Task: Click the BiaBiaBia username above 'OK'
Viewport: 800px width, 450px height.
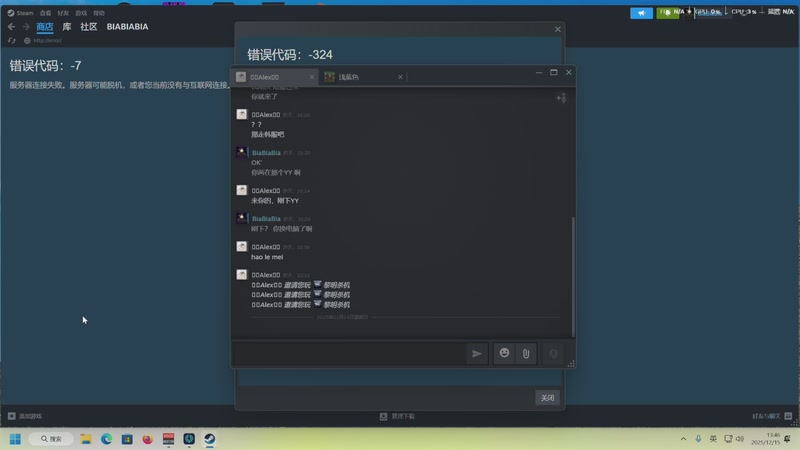Action: 266,153
